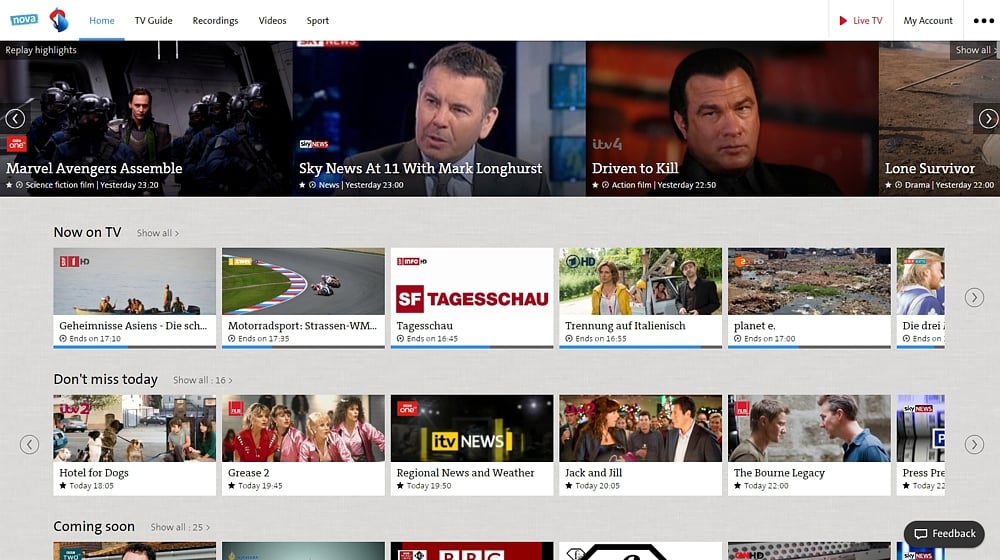Open the Recordings tab
Viewport: 1000px width, 560px height.
click(216, 20)
